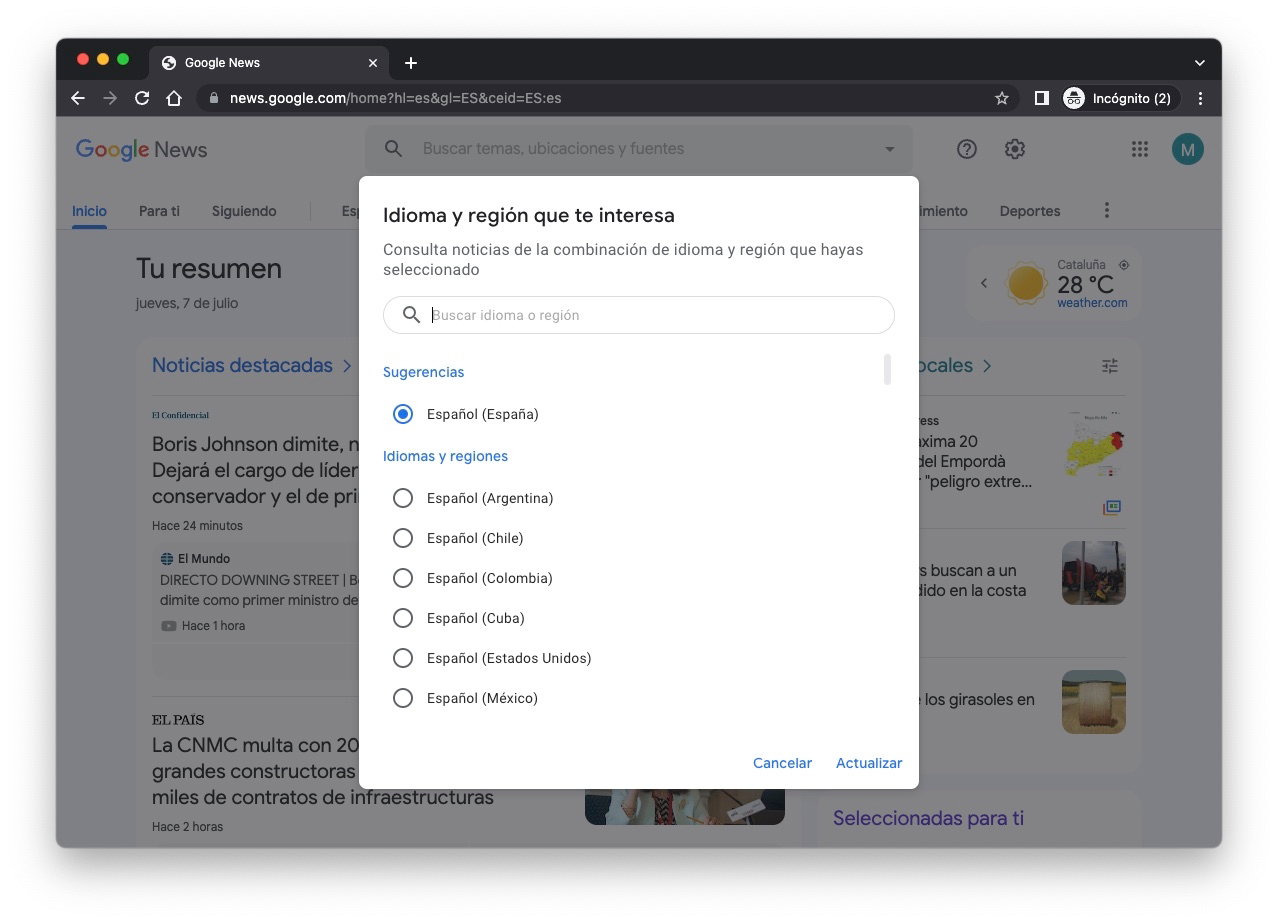Cancel the language dialog with Cancelar
1278x922 pixels.
click(x=781, y=763)
